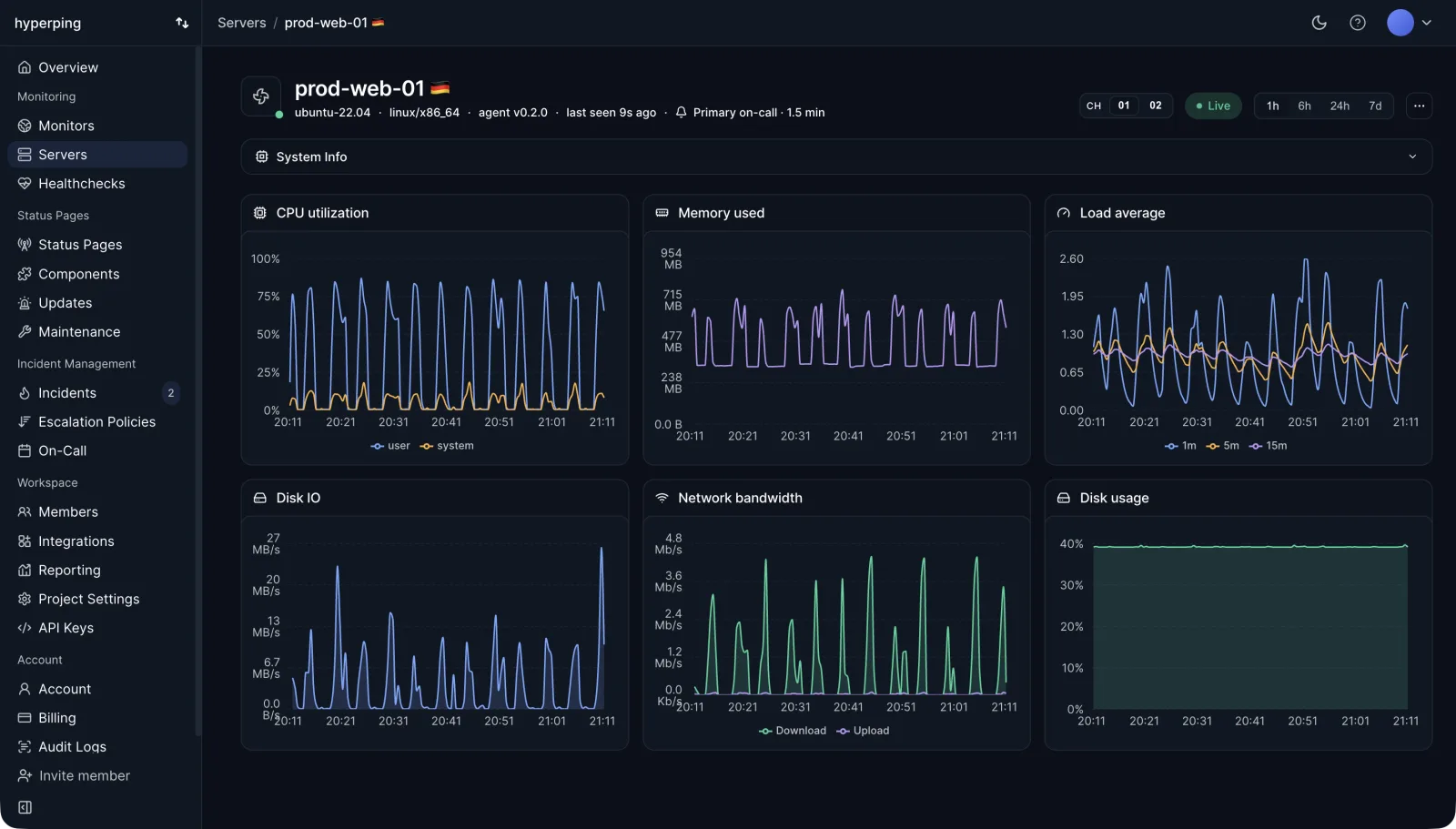The image size is (1456, 829).
Task: Open the hyperping project switcher arrows
Action: pos(182,23)
